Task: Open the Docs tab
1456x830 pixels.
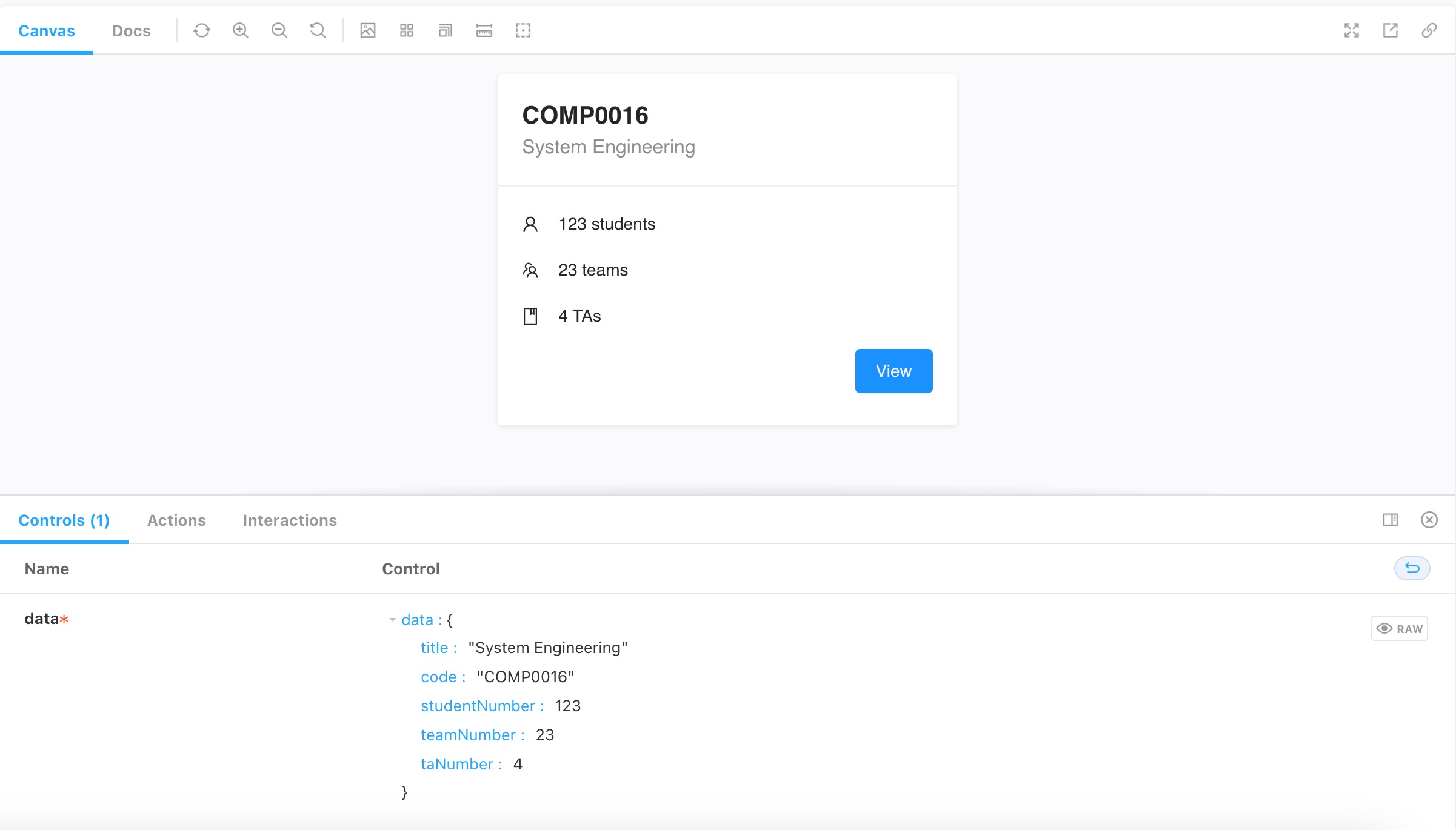Action: point(132,31)
